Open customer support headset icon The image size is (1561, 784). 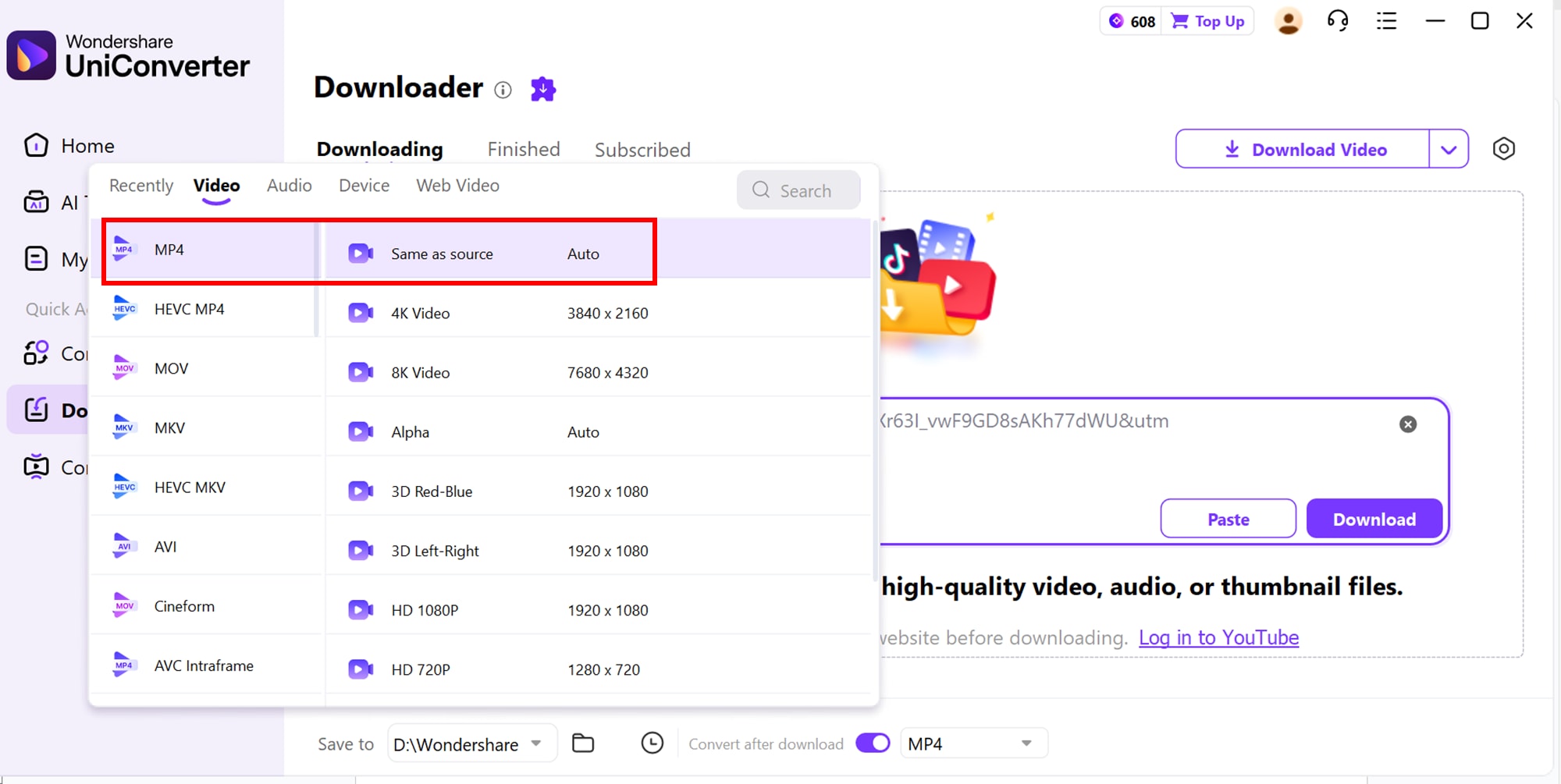[1338, 21]
